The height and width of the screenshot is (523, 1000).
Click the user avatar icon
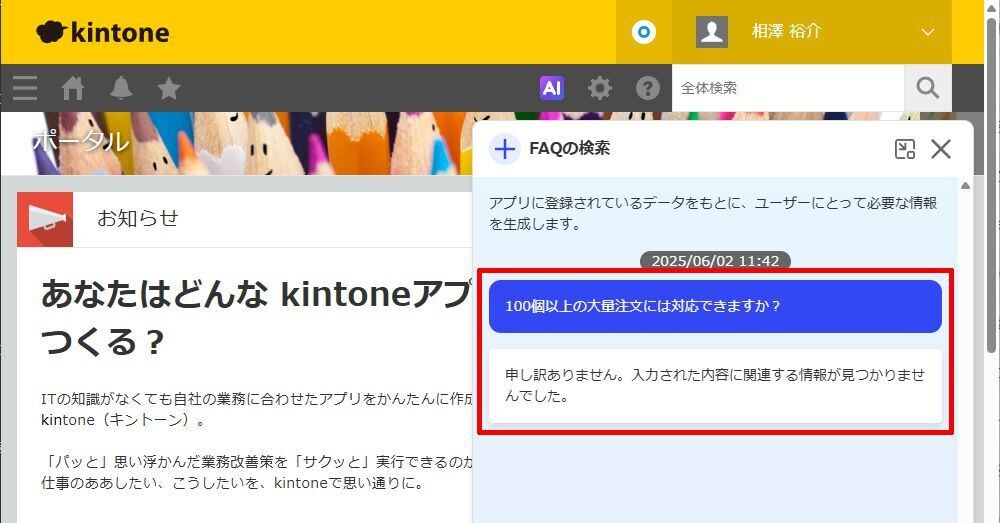tap(712, 32)
